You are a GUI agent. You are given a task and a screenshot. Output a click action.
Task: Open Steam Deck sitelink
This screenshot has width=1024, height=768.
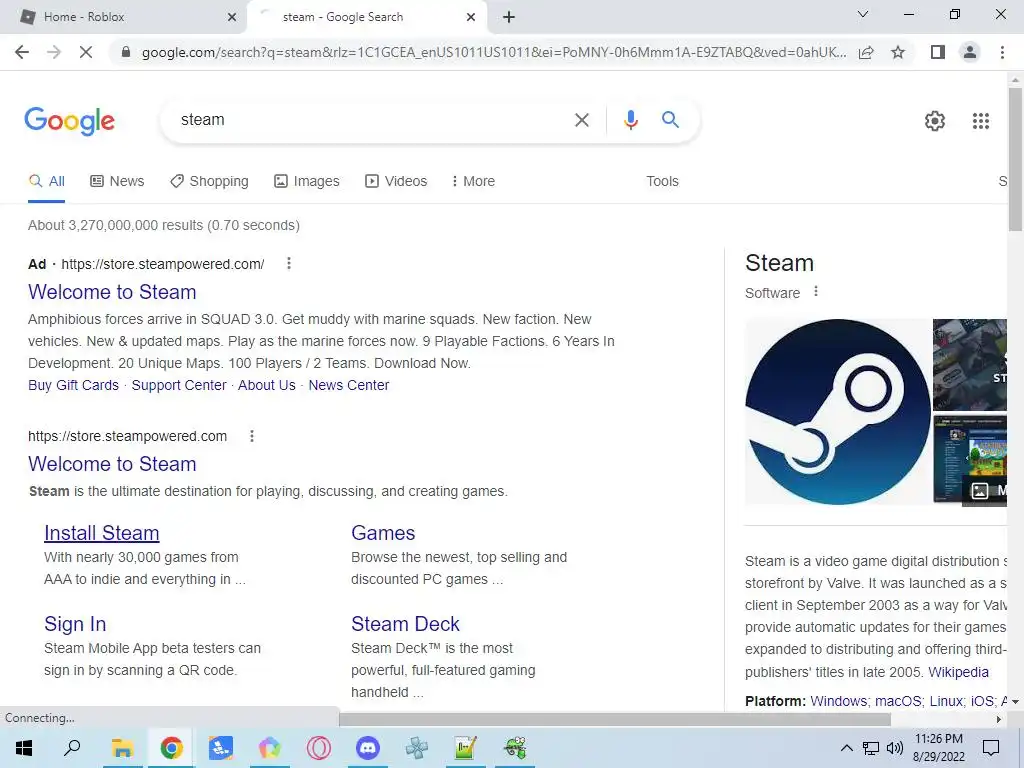(x=405, y=624)
